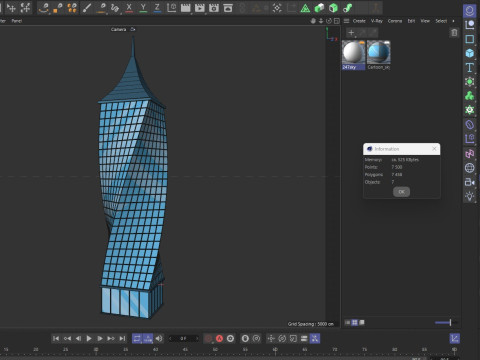Click the green double-cube icon

(x=319, y=8)
